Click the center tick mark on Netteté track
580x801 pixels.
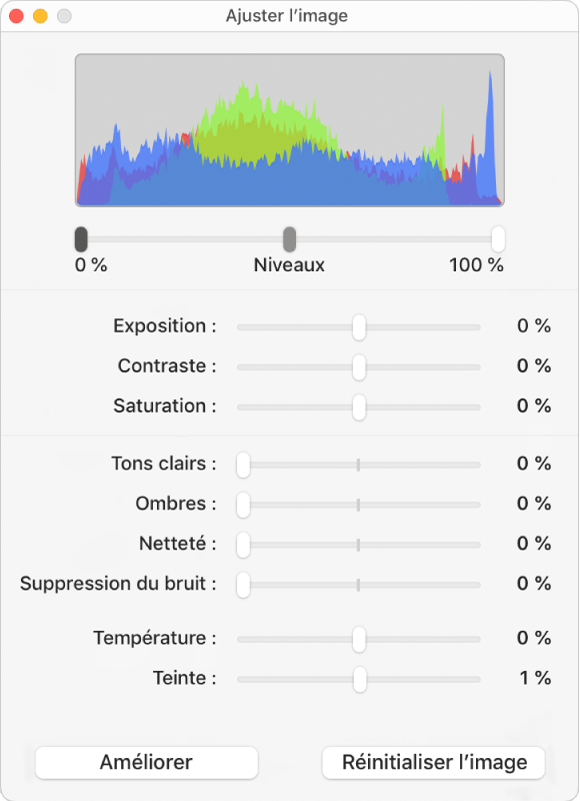pos(358,545)
